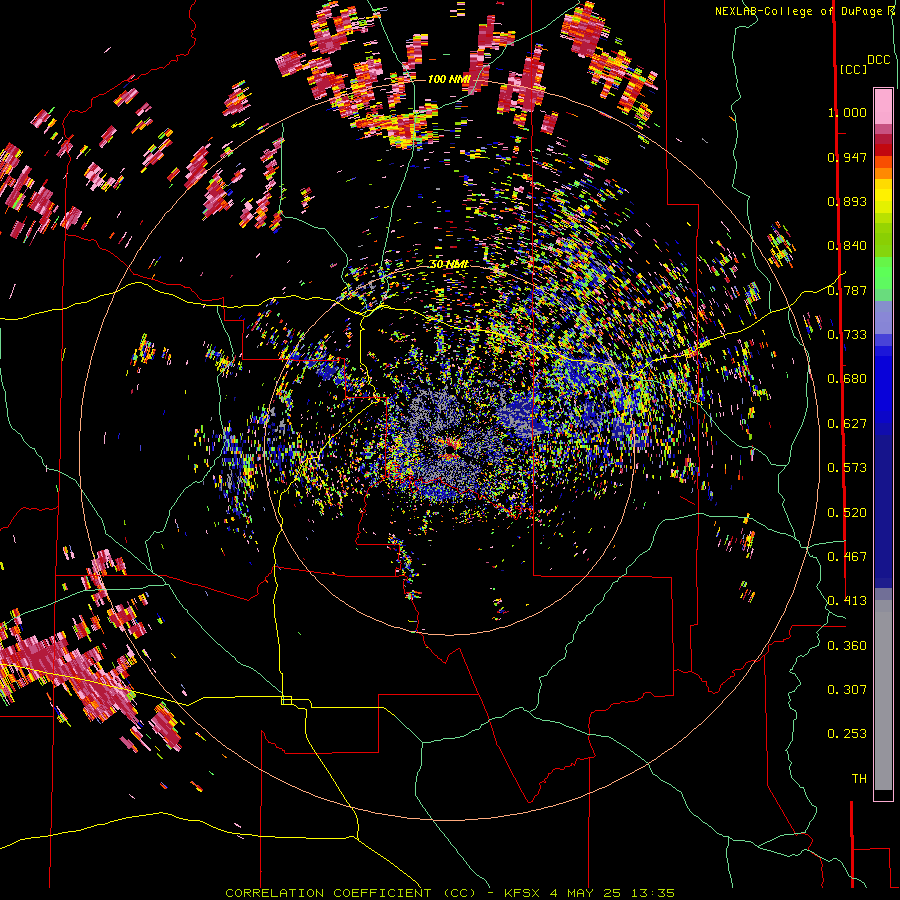Click the 0.573 value on color scale
The width and height of the screenshot is (900, 900).
point(847,468)
